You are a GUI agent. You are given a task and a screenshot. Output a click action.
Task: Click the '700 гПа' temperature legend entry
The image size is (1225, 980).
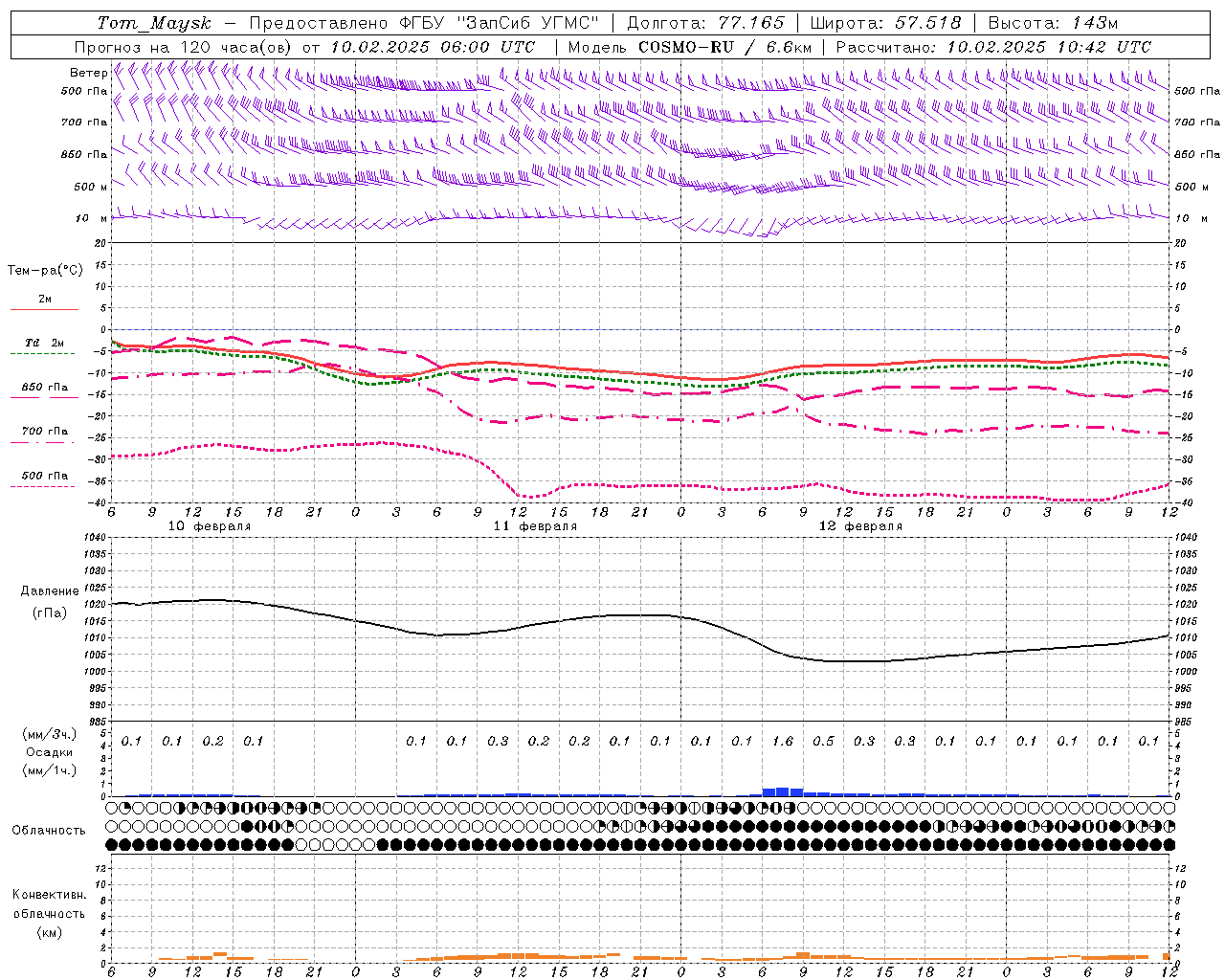[44, 432]
